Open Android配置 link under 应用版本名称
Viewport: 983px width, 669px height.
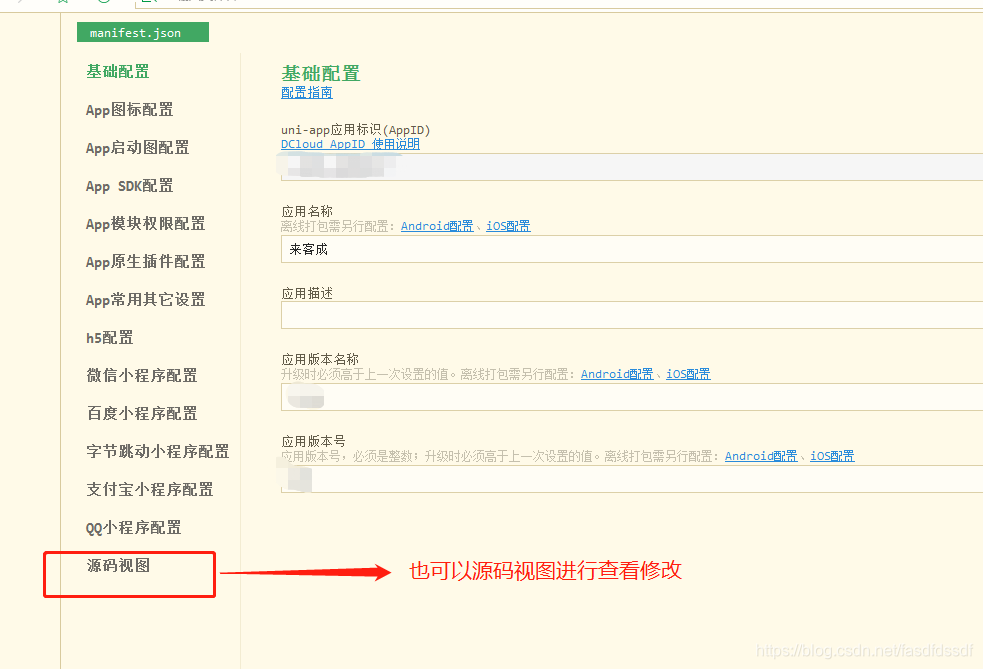(617, 374)
